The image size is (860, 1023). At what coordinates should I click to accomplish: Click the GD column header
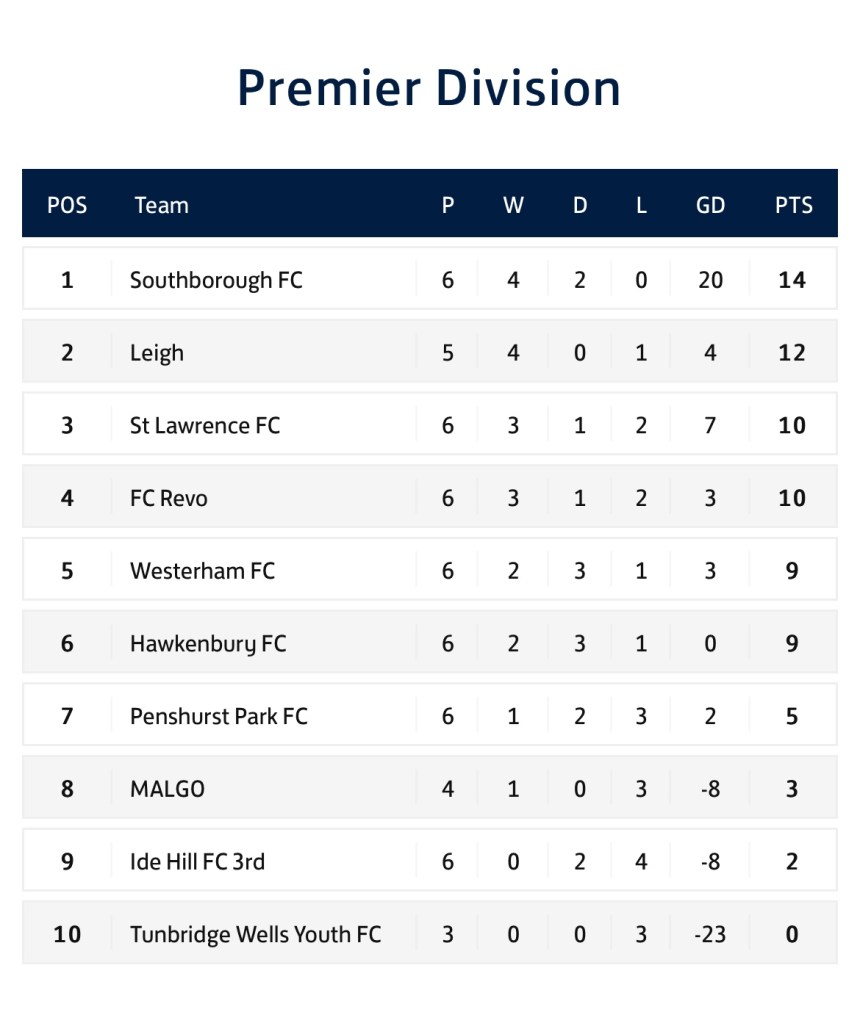710,205
